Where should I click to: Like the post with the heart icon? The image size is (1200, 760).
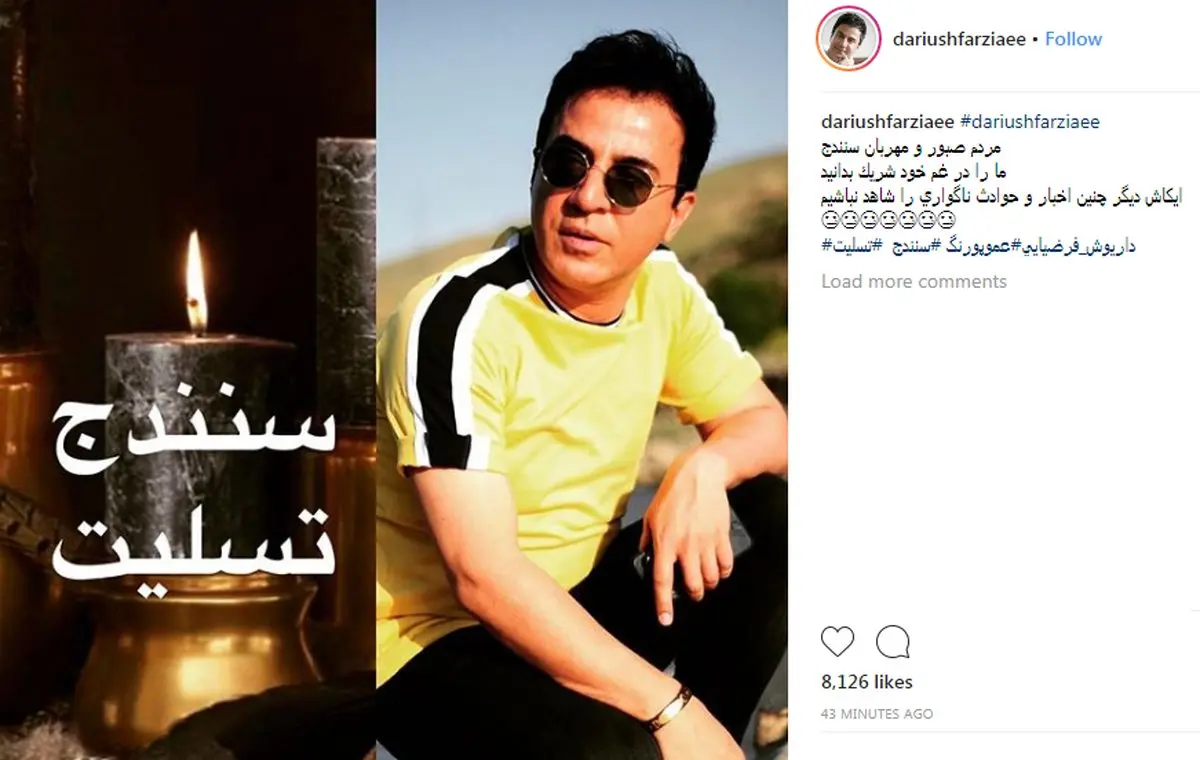click(837, 641)
